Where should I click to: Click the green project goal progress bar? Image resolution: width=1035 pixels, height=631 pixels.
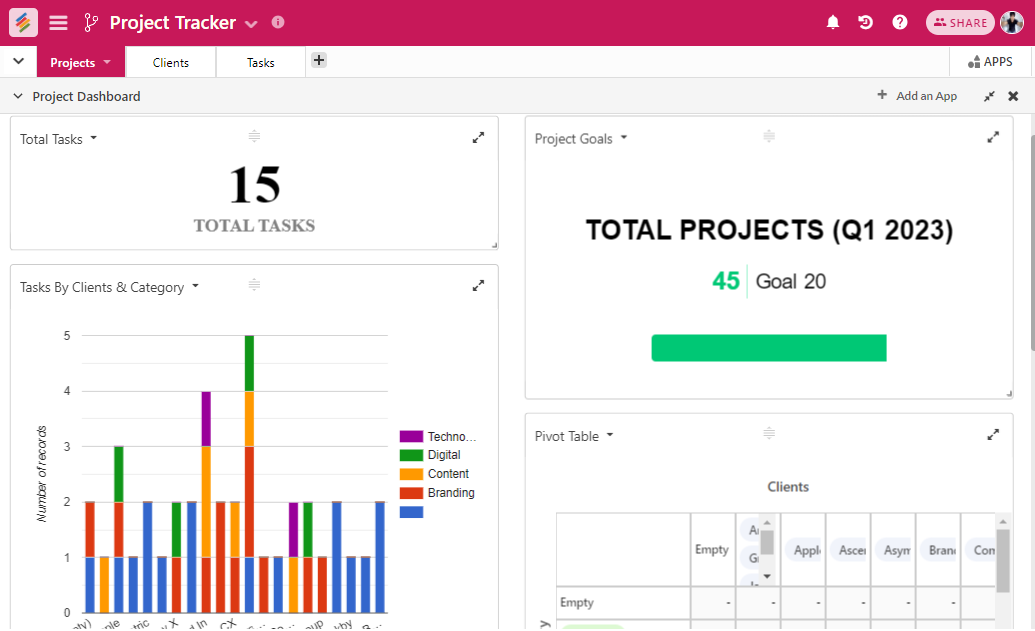pyautogui.click(x=769, y=348)
